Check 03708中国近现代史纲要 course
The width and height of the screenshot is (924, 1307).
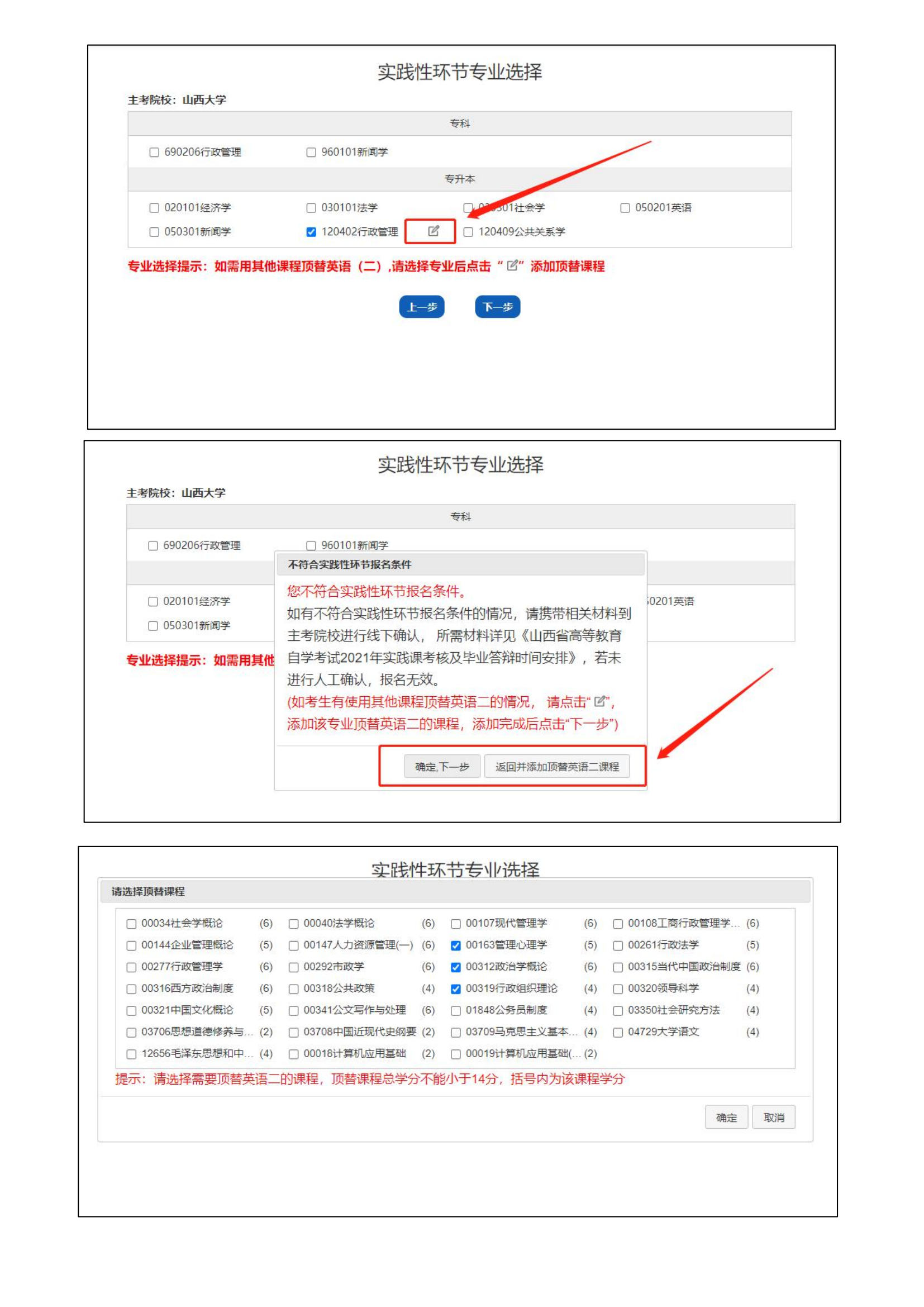(294, 1032)
